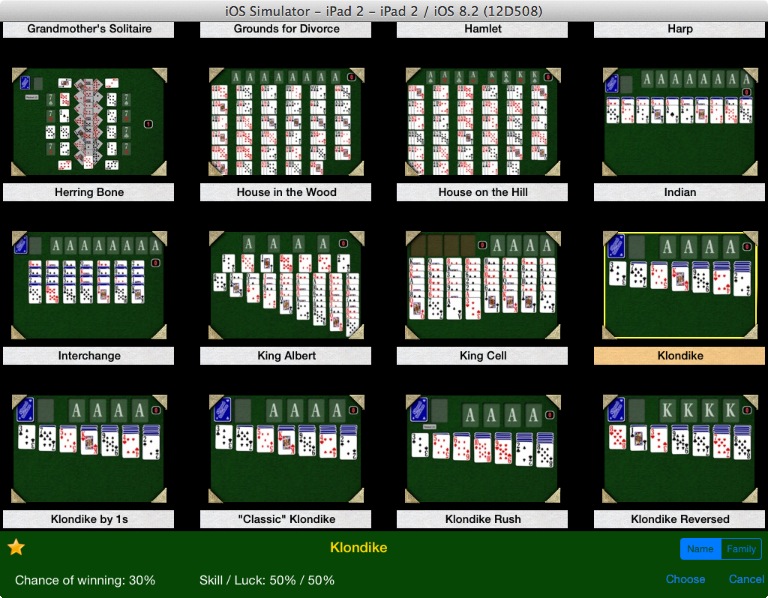Click the Grandmother's Solitaire label
The height and width of the screenshot is (598, 768).
89,29
